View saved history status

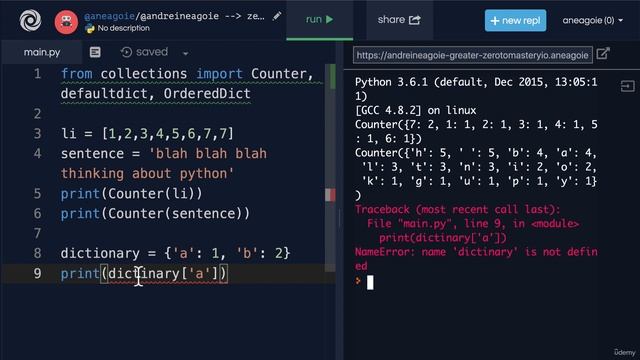tap(144, 52)
